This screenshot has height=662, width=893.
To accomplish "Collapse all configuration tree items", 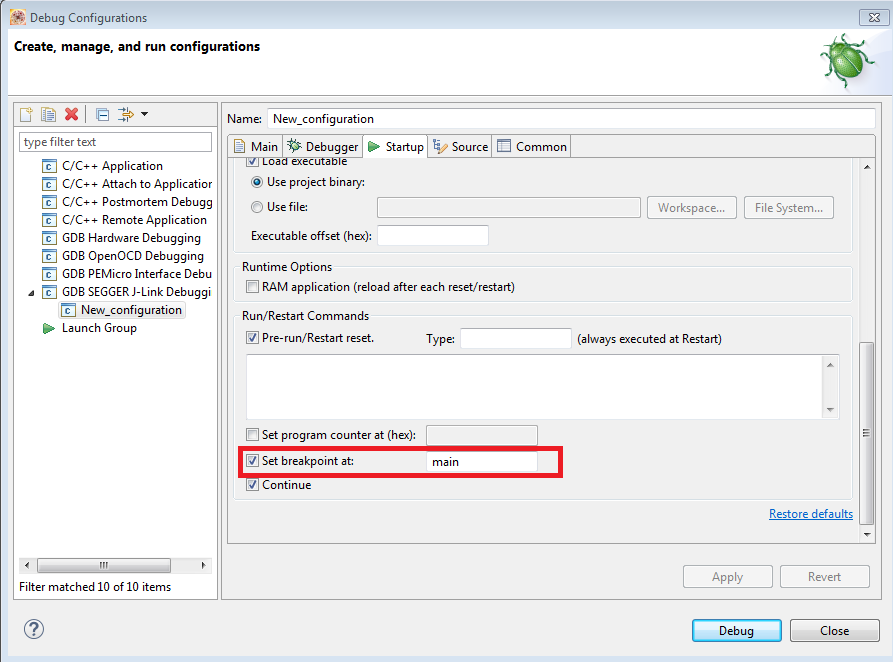I will pyautogui.click(x=102, y=114).
